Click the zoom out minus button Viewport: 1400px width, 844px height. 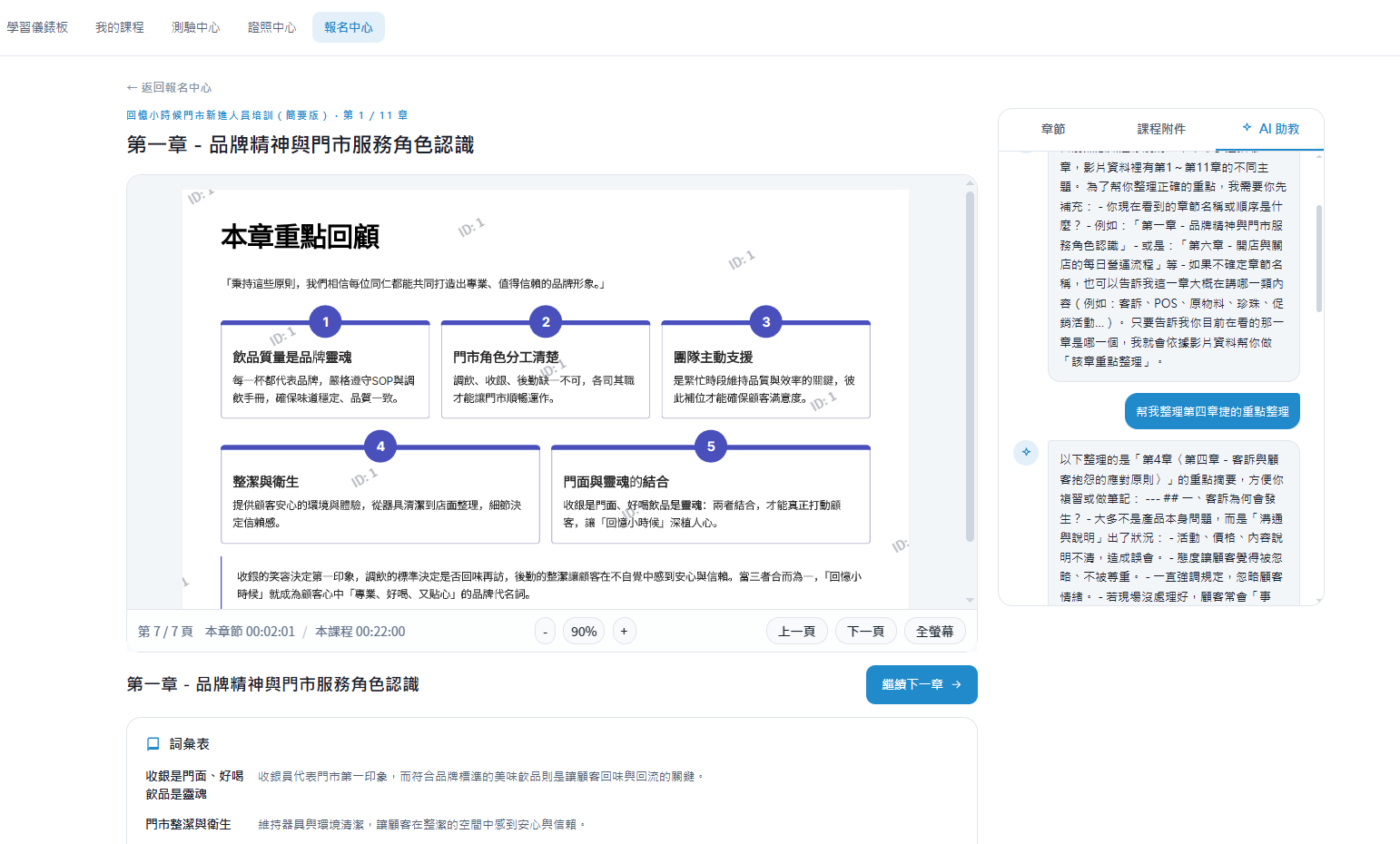click(x=545, y=632)
